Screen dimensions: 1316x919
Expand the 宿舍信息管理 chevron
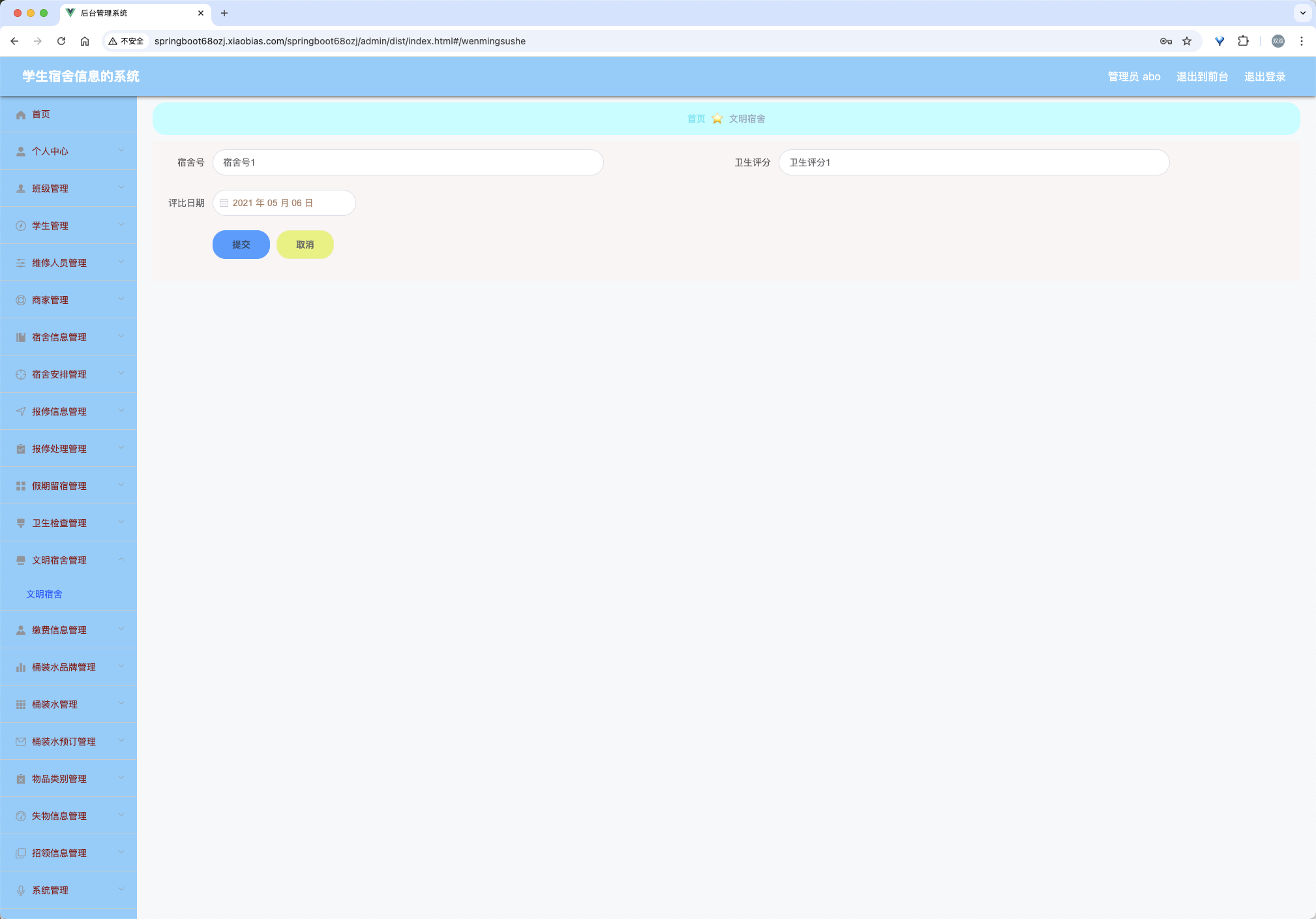tap(121, 337)
